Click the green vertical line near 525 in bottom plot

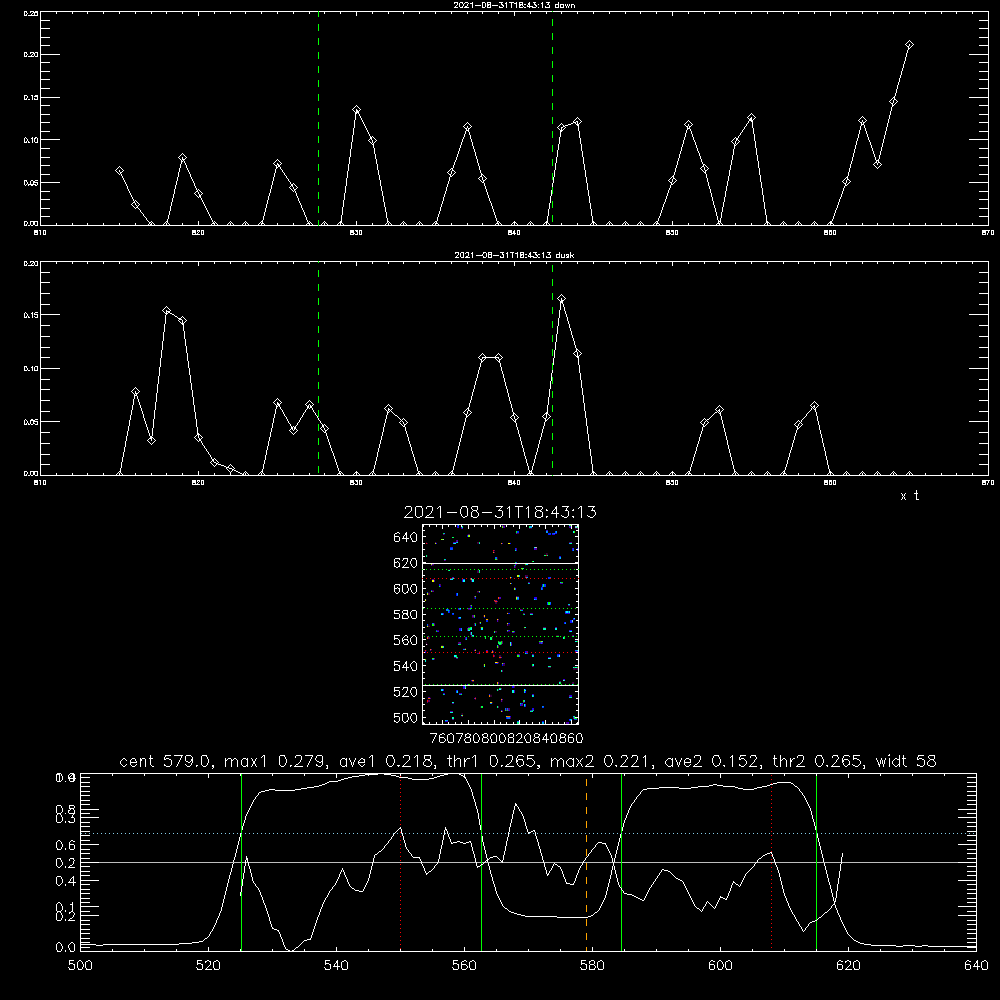coord(241,861)
